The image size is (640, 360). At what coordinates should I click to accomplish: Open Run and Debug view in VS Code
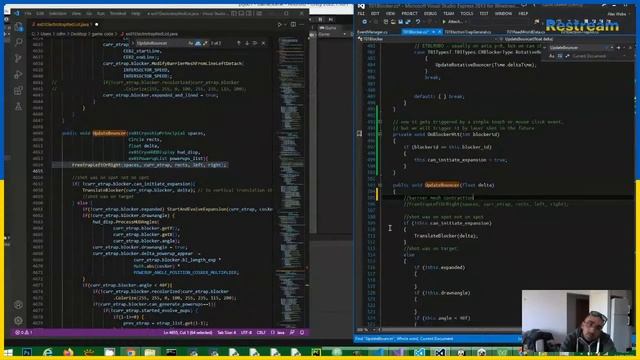pyautogui.click(x=18, y=75)
